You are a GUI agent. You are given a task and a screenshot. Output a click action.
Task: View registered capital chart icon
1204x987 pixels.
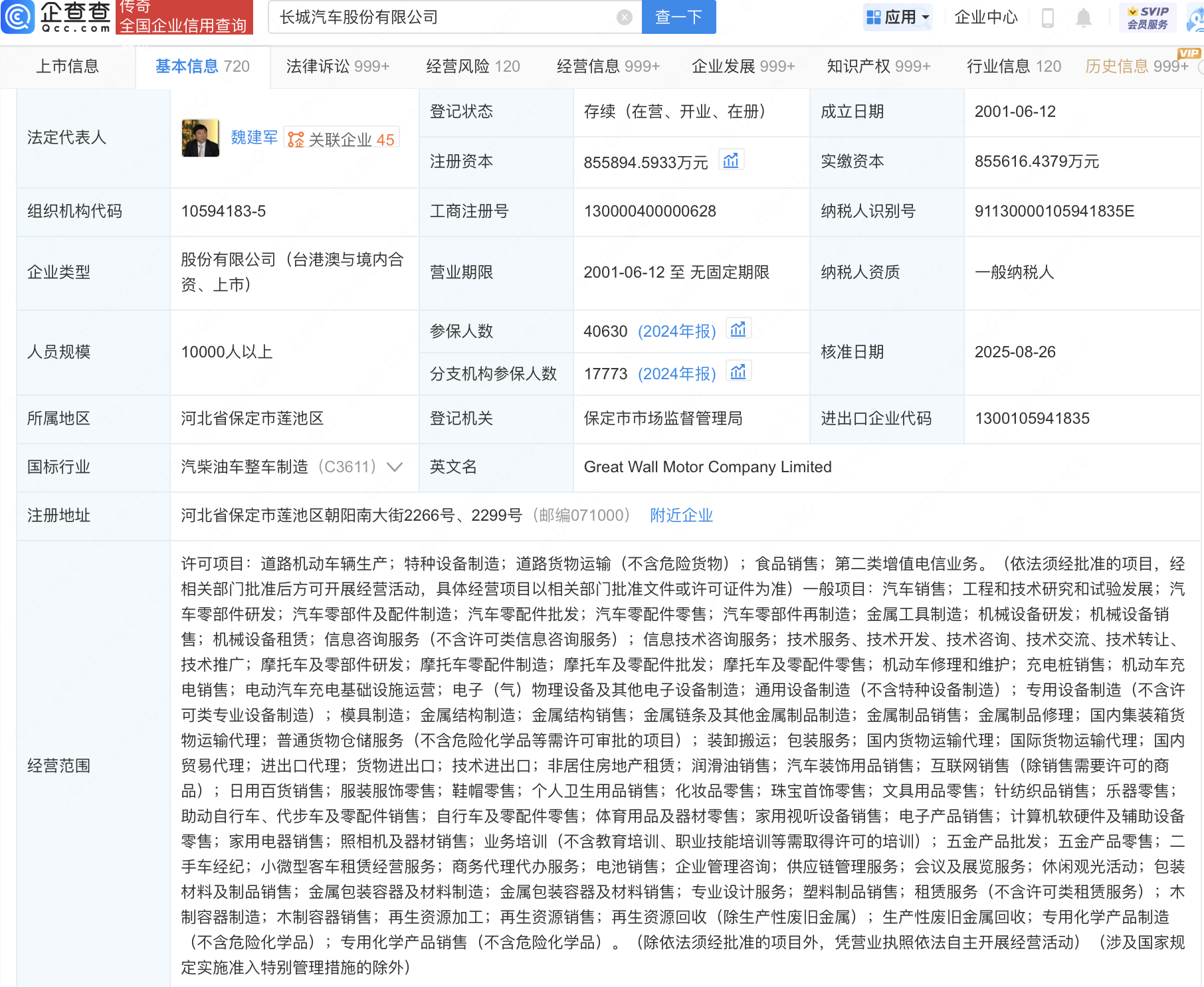tap(731, 161)
